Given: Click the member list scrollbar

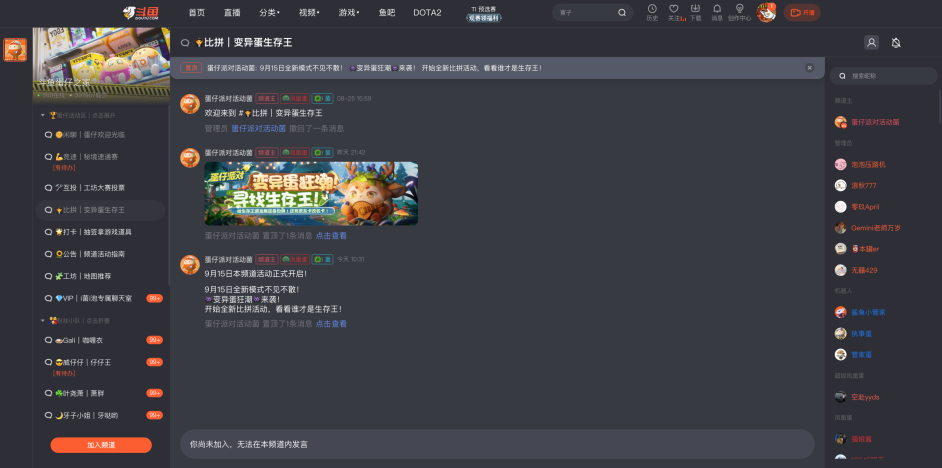Looking at the screenshot, I should coord(940,106).
